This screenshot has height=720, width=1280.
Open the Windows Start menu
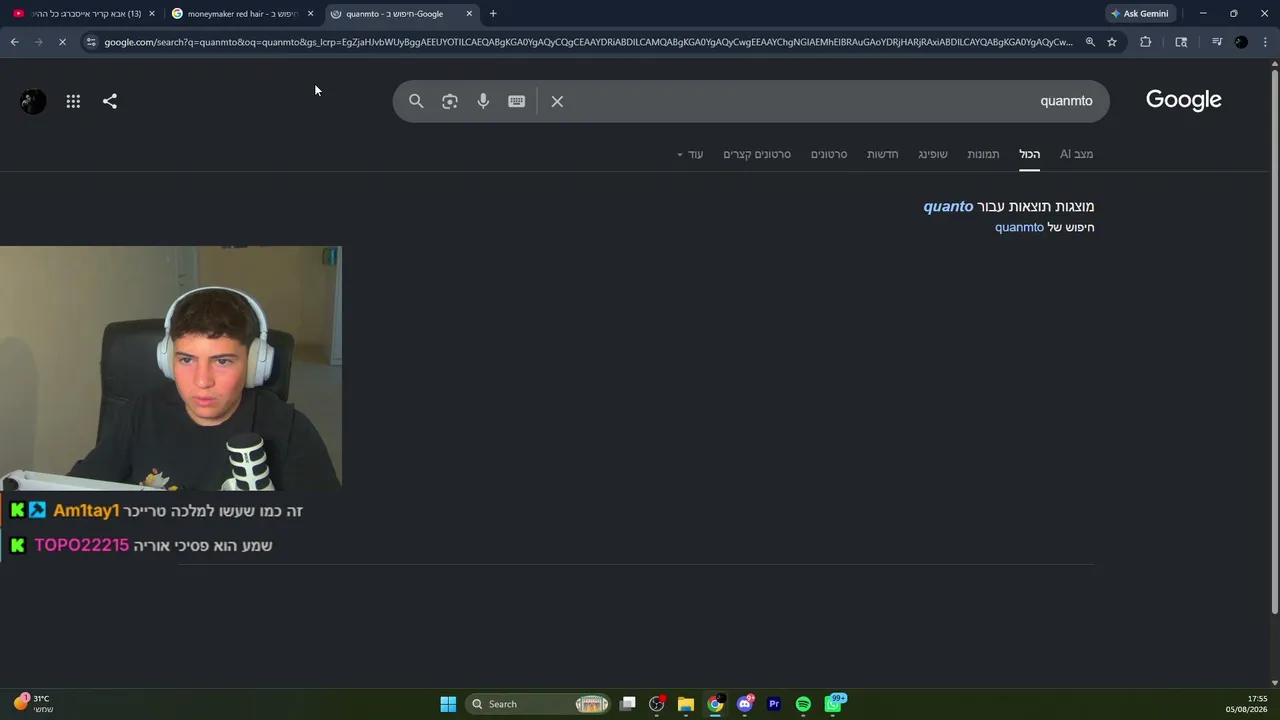click(x=448, y=704)
